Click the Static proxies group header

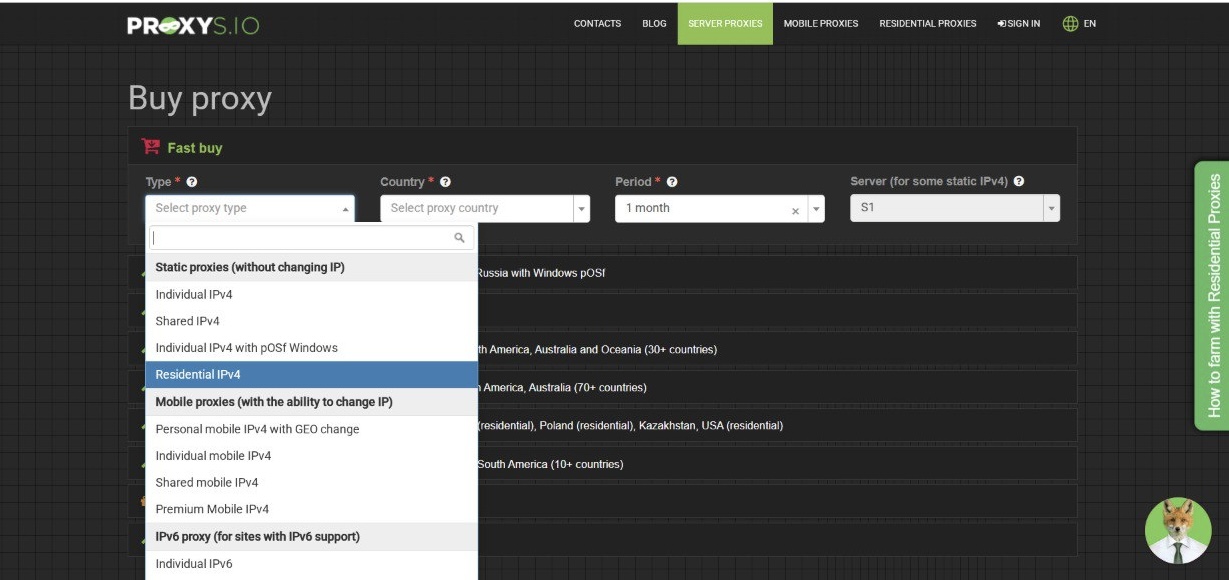(311, 267)
